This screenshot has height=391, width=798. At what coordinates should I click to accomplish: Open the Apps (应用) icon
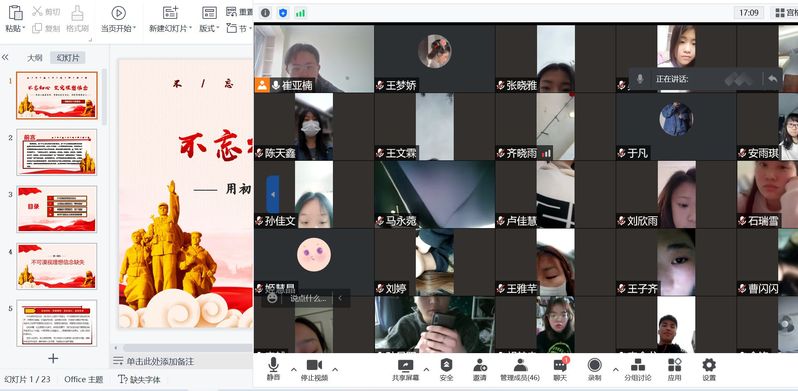tap(674, 365)
